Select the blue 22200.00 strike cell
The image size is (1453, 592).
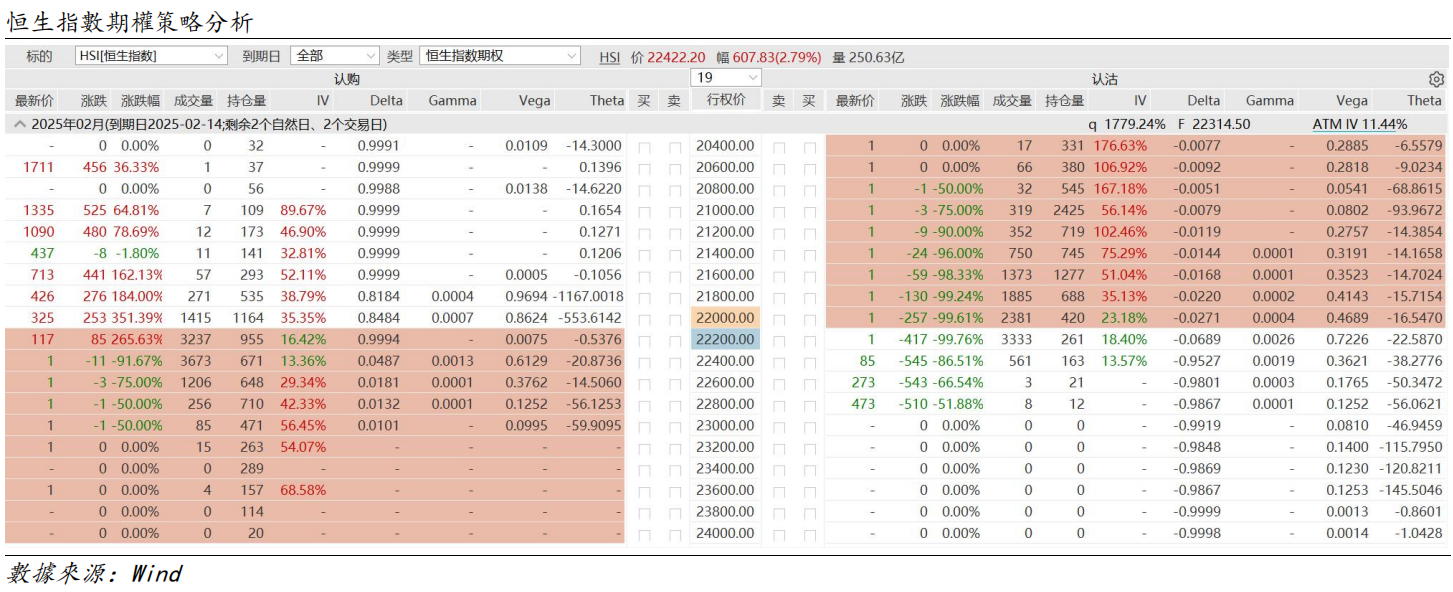click(x=726, y=340)
